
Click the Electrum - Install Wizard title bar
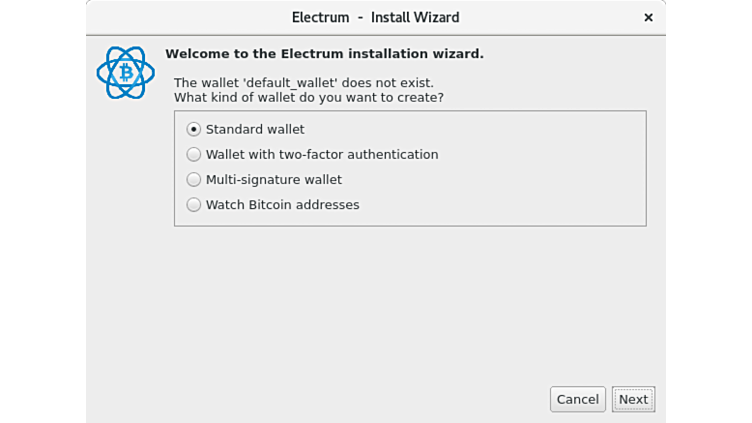pos(375,17)
